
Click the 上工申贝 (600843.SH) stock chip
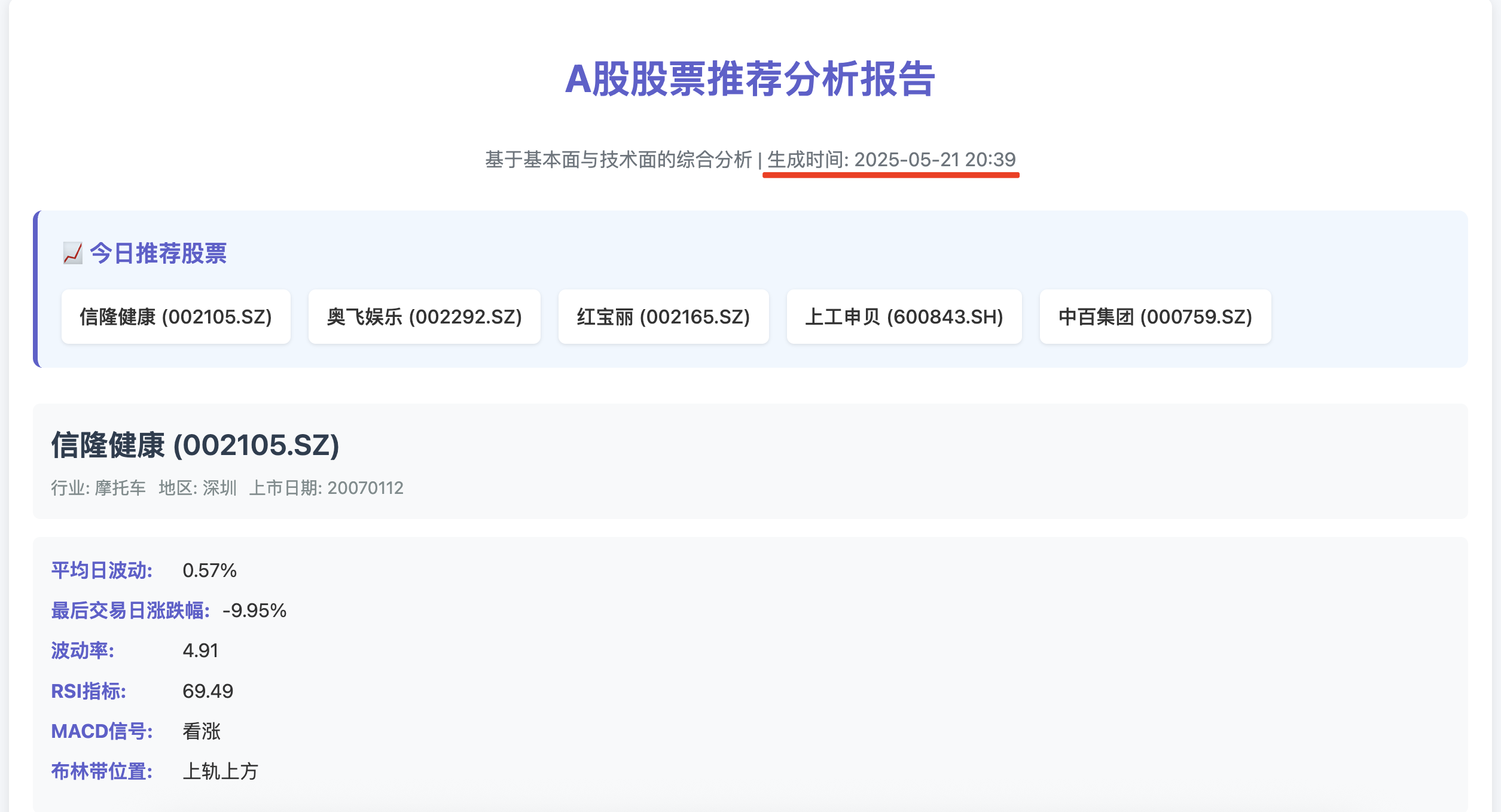tap(904, 316)
